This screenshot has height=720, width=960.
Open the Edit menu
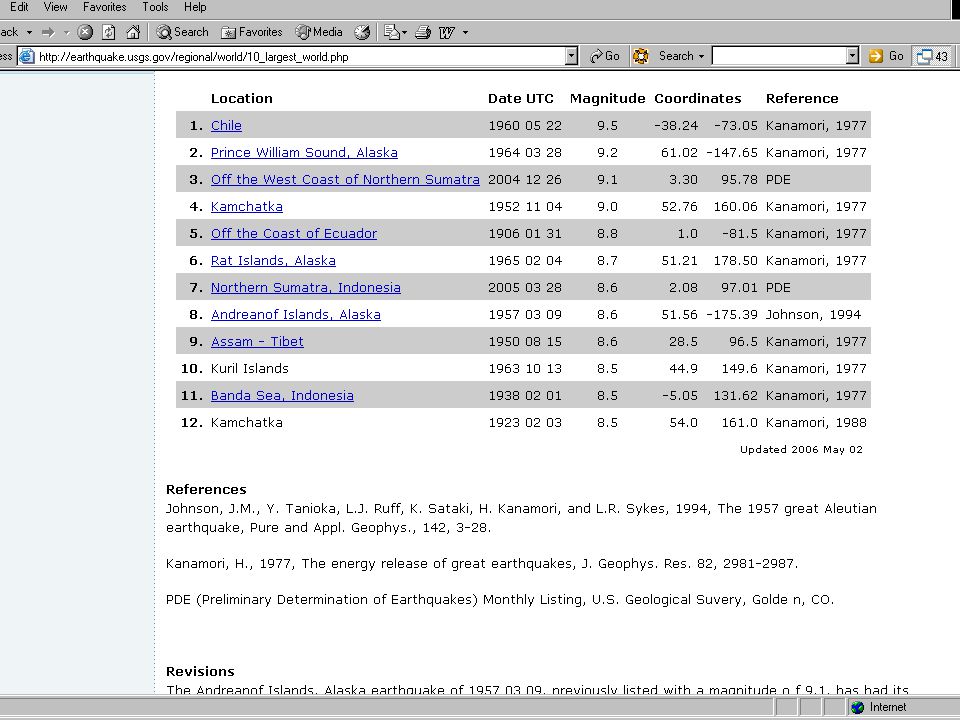[19, 7]
